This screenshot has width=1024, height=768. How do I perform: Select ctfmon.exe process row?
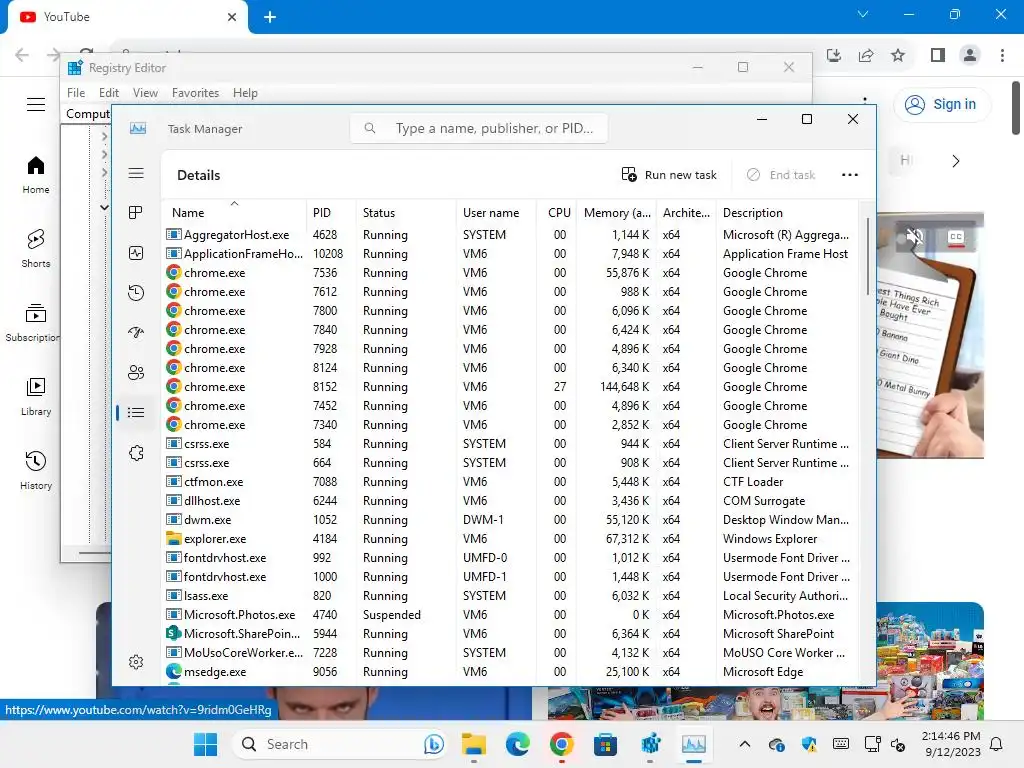(x=510, y=481)
